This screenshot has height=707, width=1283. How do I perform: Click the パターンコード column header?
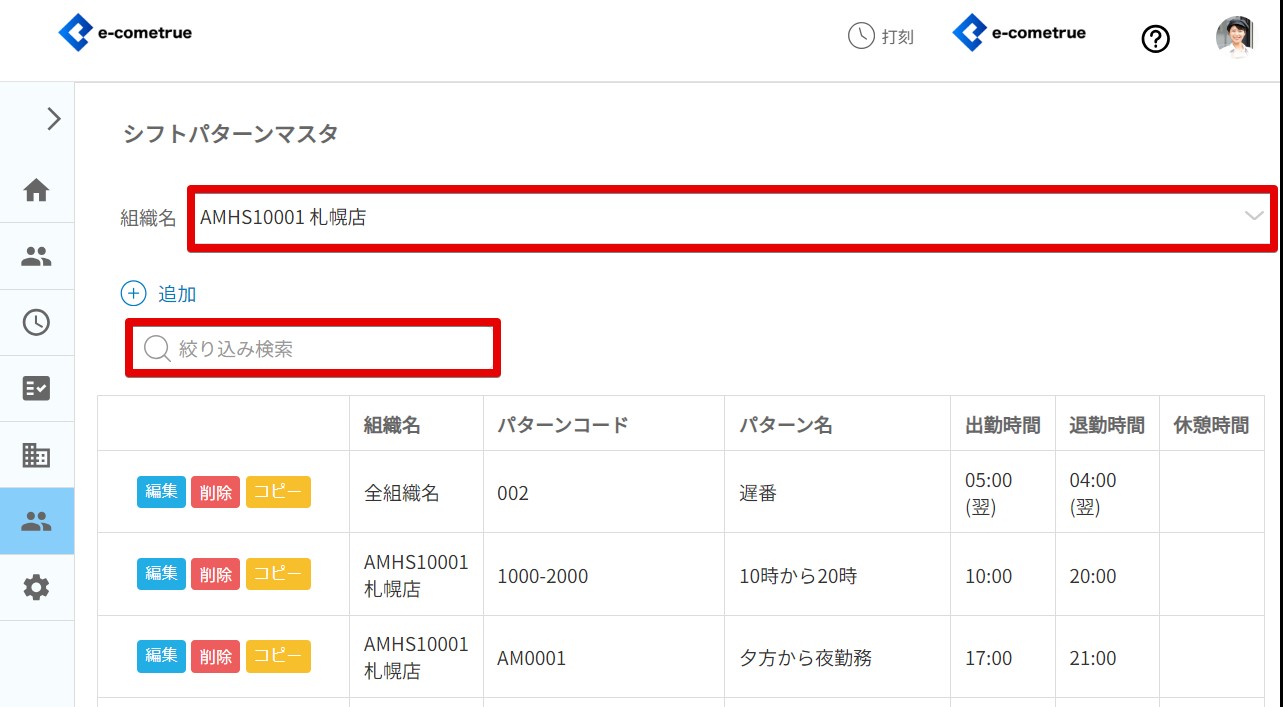click(563, 425)
